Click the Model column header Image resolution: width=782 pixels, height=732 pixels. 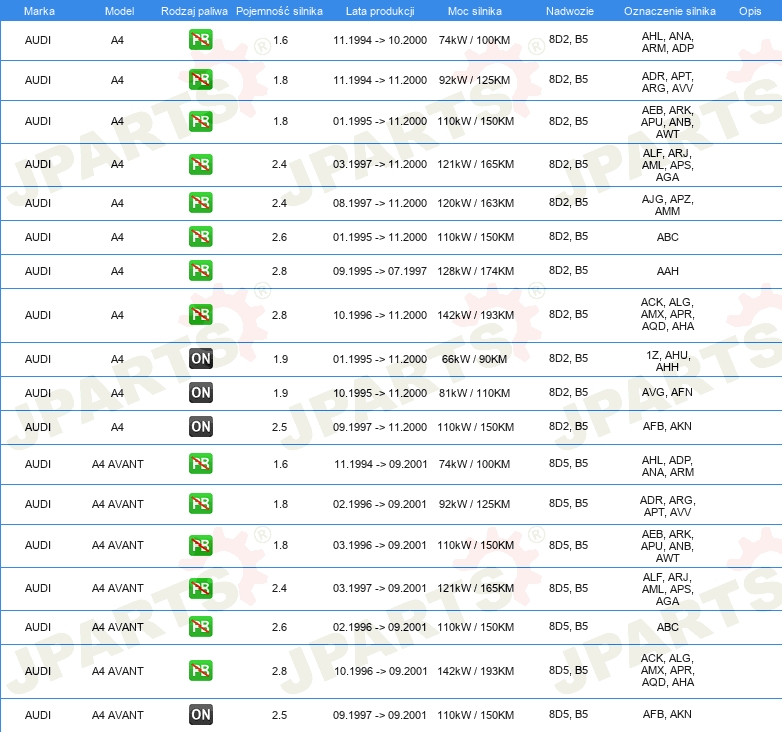[119, 11]
